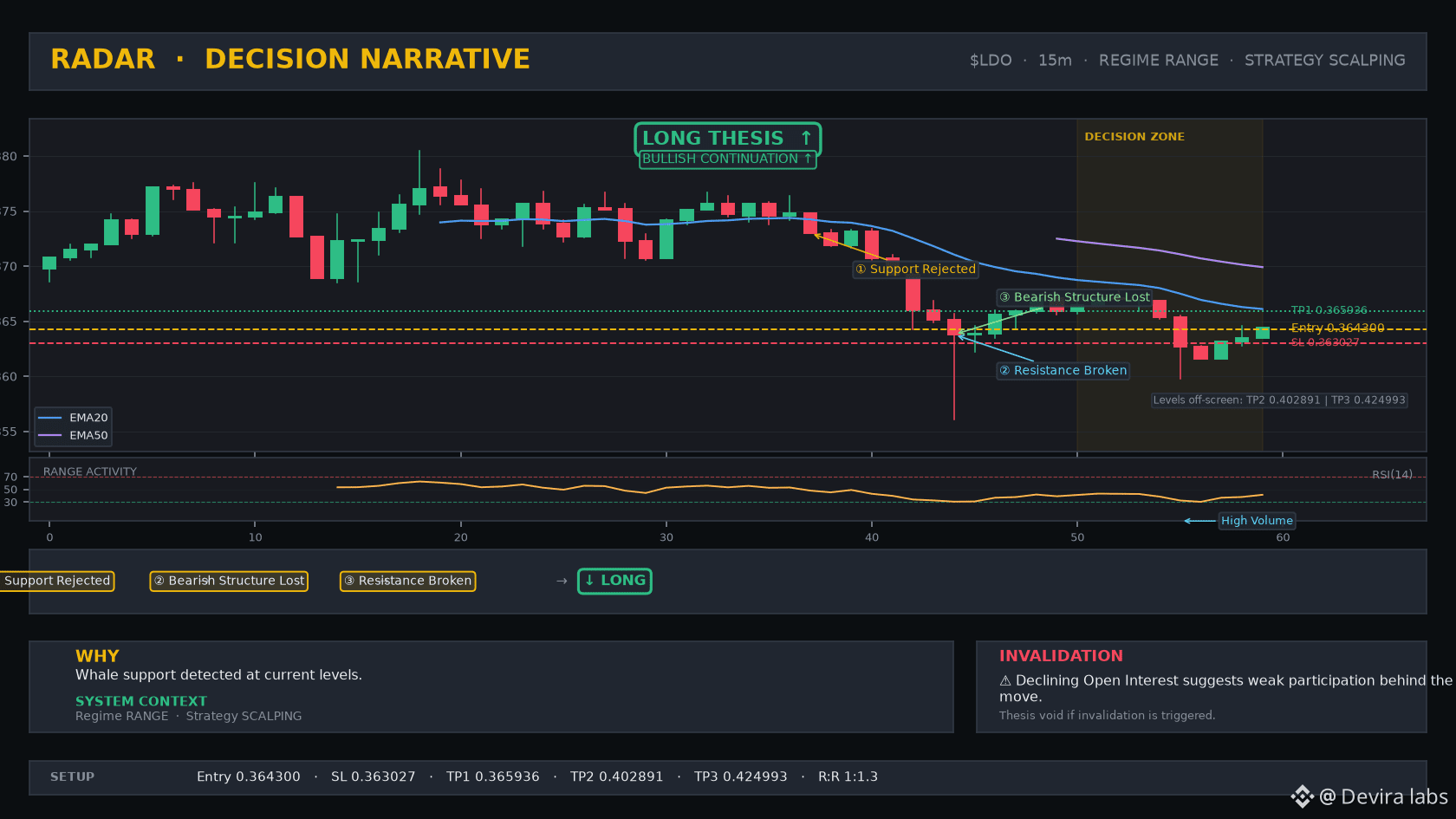
Task: Click the RSI axis value 70
Action: click(x=10, y=478)
